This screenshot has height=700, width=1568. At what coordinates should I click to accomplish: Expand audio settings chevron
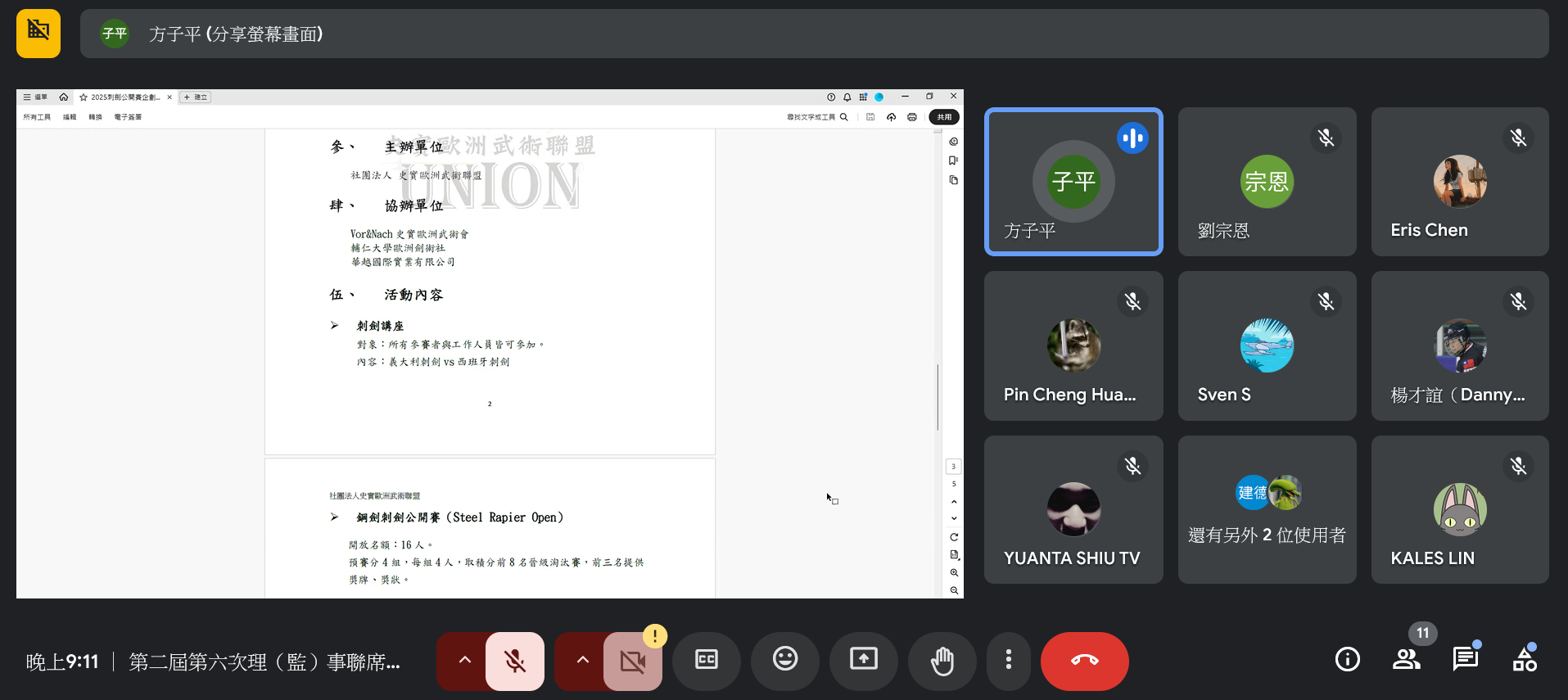(x=464, y=661)
